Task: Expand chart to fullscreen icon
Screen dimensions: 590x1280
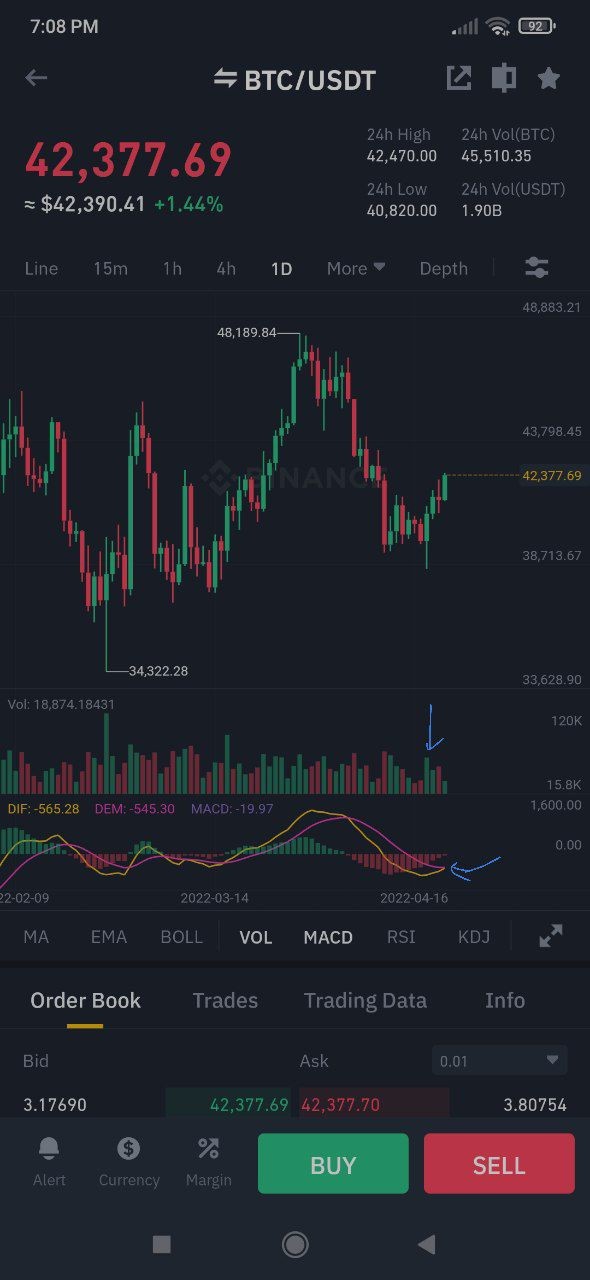Action: point(551,937)
